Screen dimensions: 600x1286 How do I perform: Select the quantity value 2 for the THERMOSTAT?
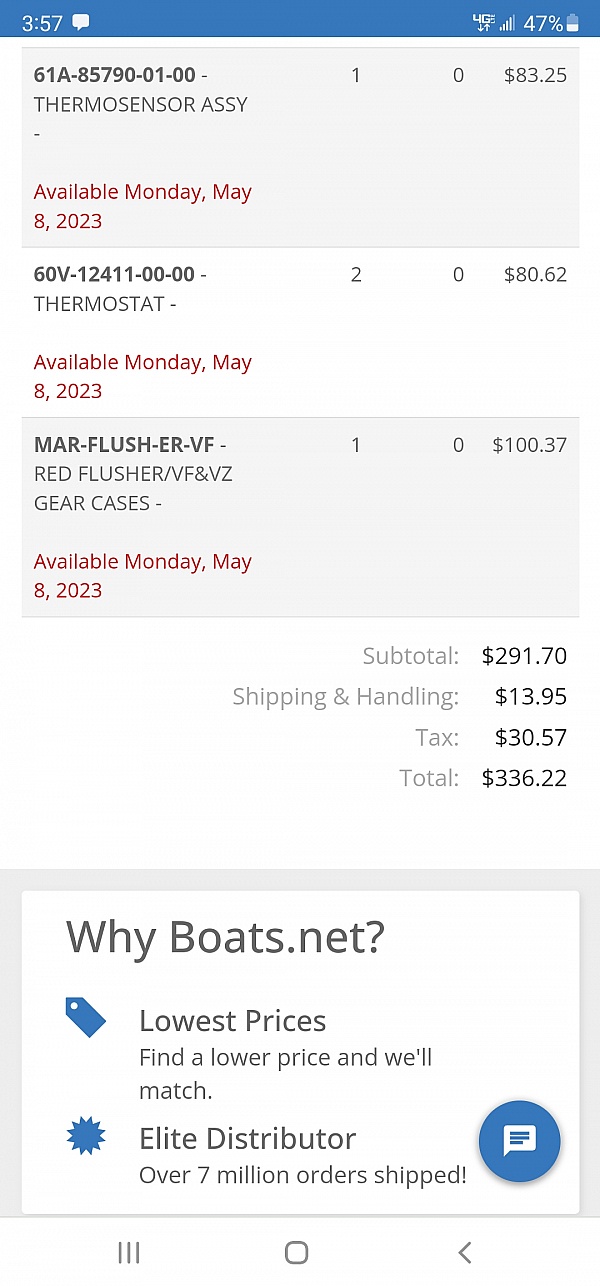pos(356,274)
